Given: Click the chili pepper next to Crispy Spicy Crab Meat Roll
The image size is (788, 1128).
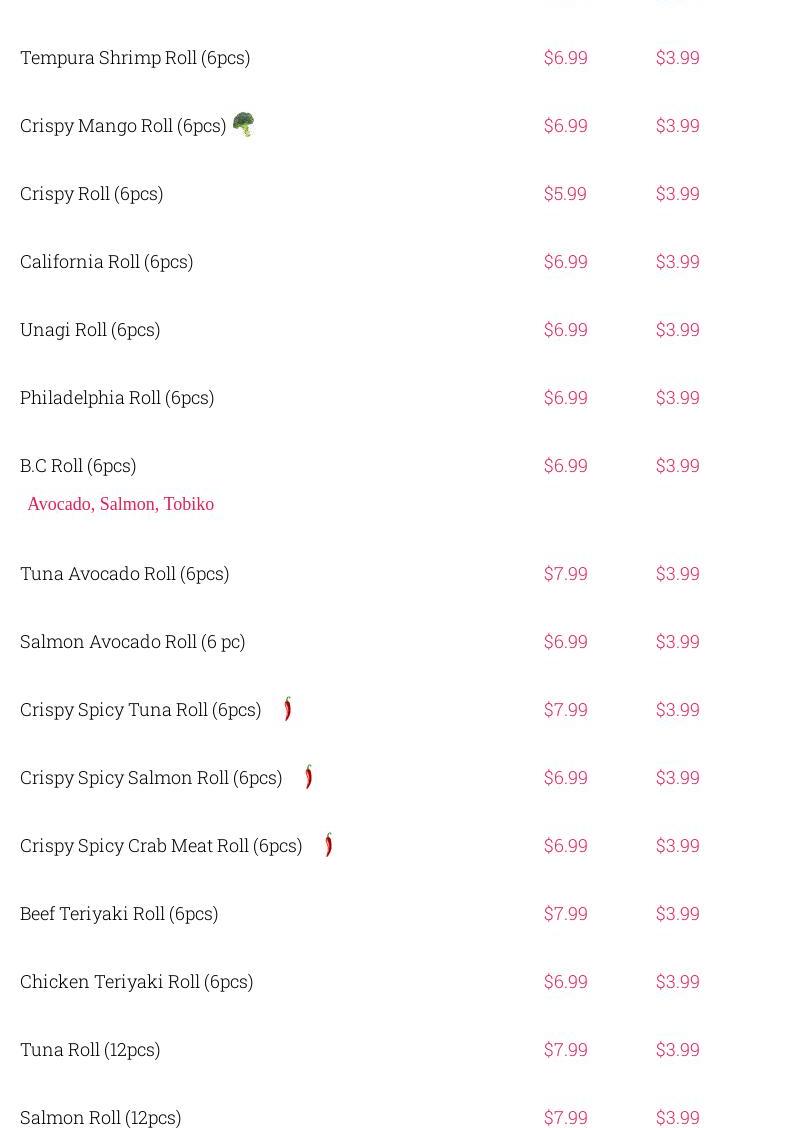Looking at the screenshot, I should [x=329, y=845].
